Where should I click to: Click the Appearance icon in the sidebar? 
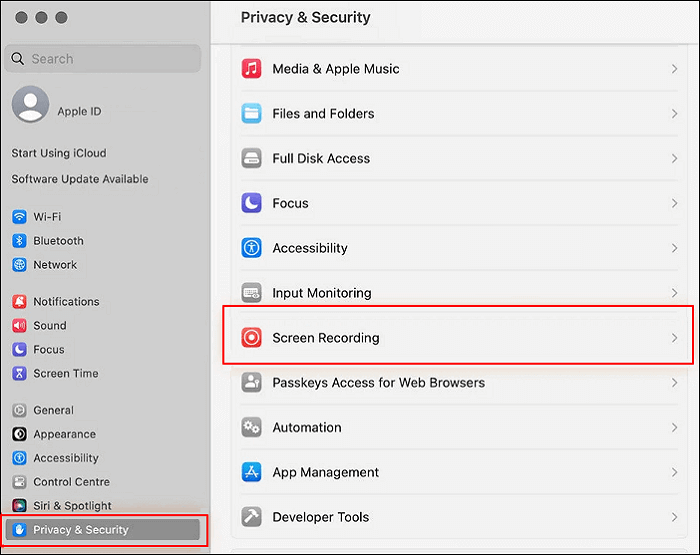pyautogui.click(x=19, y=434)
